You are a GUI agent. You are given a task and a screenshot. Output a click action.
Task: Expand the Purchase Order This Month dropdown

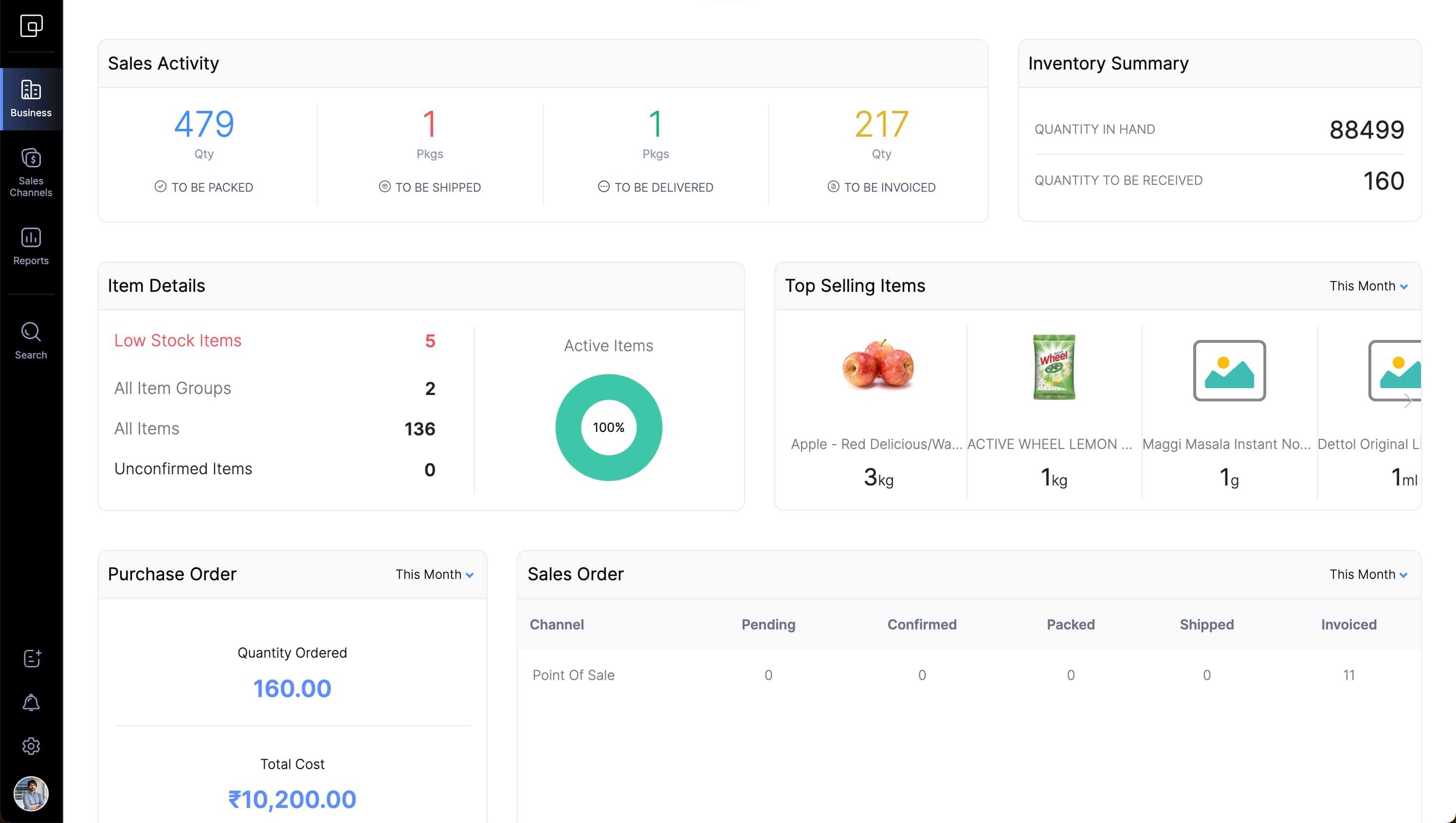[434, 574]
